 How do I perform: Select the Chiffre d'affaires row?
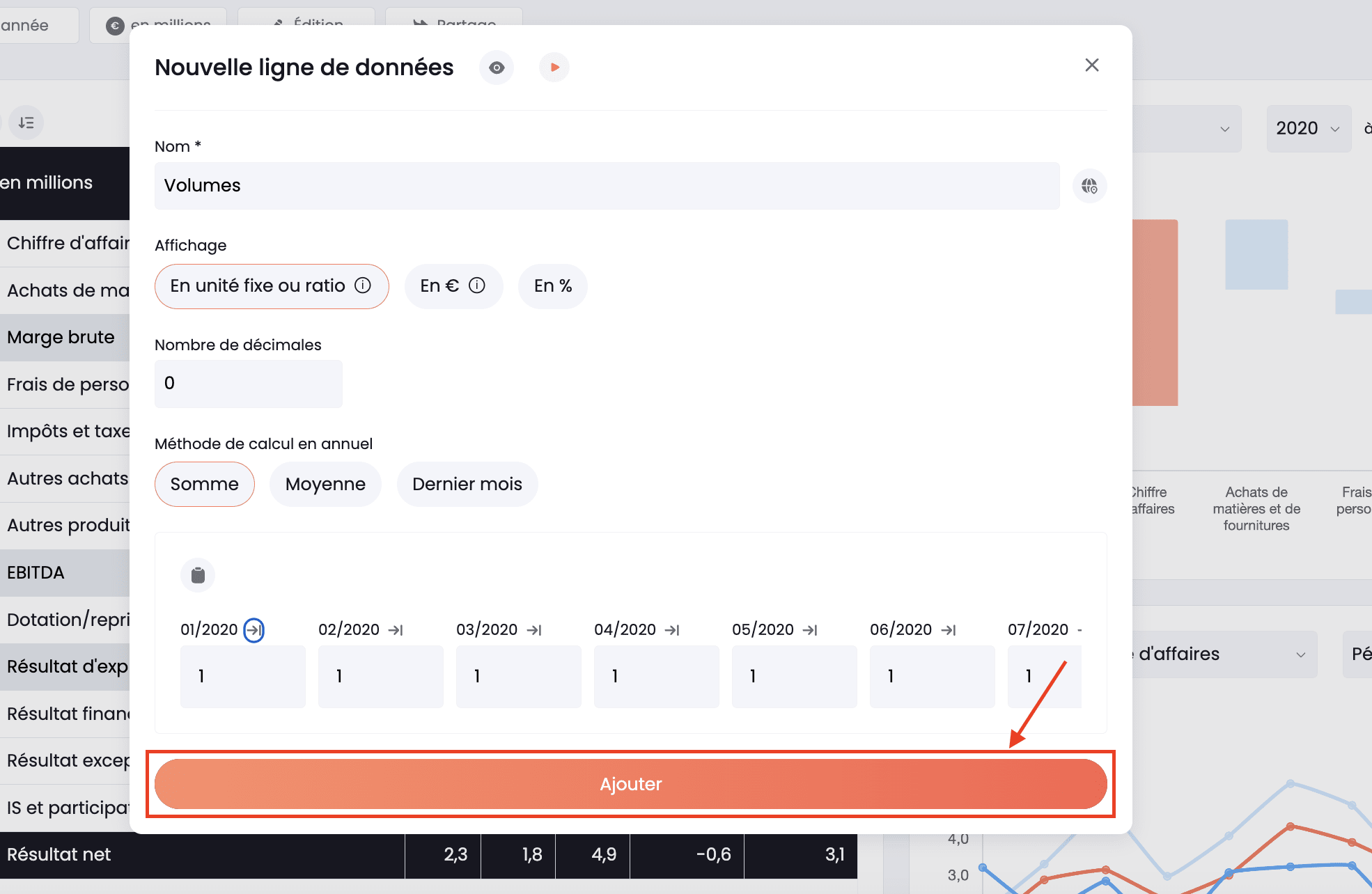tap(65, 244)
